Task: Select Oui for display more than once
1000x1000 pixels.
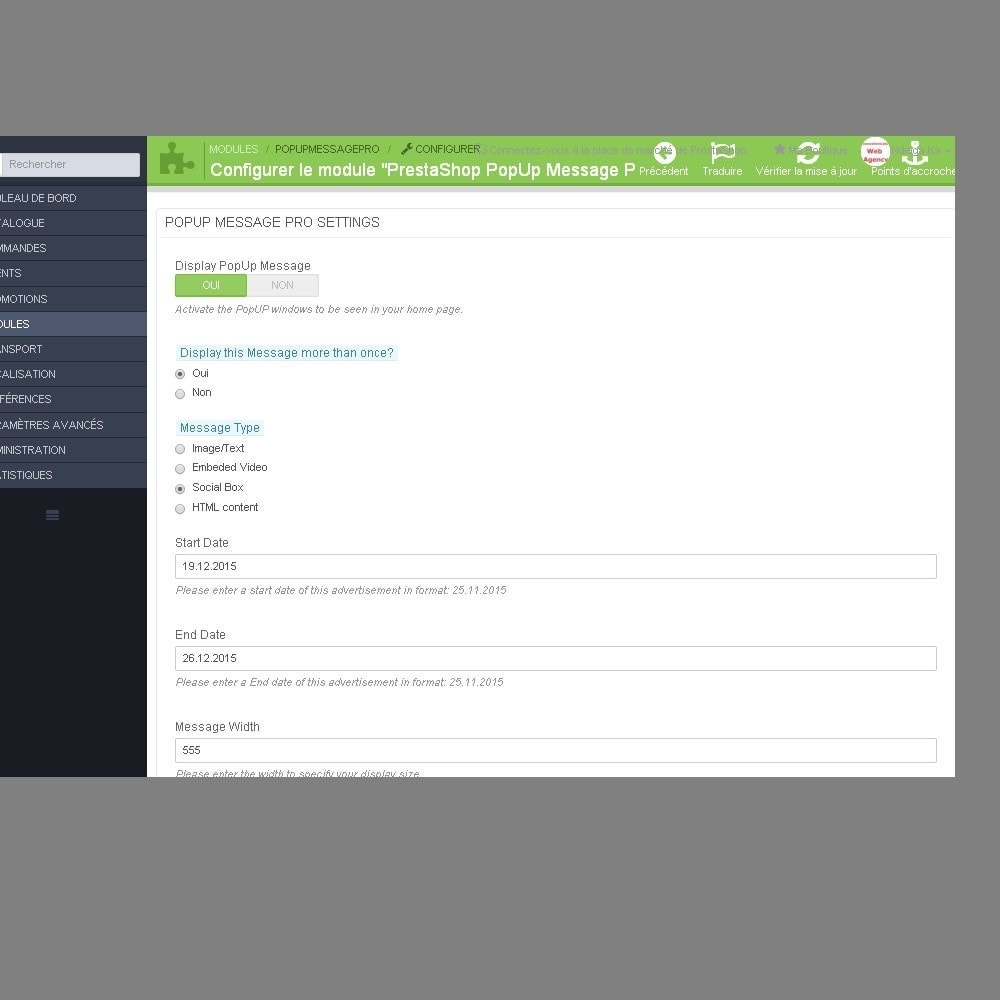Action: click(180, 374)
